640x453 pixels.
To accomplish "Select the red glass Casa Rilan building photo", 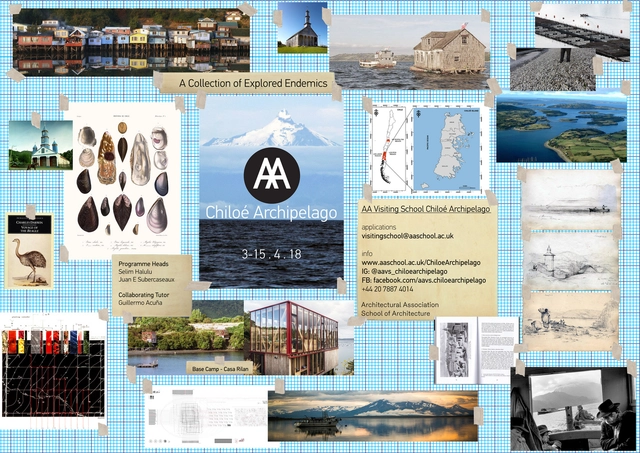I will coord(299,338).
